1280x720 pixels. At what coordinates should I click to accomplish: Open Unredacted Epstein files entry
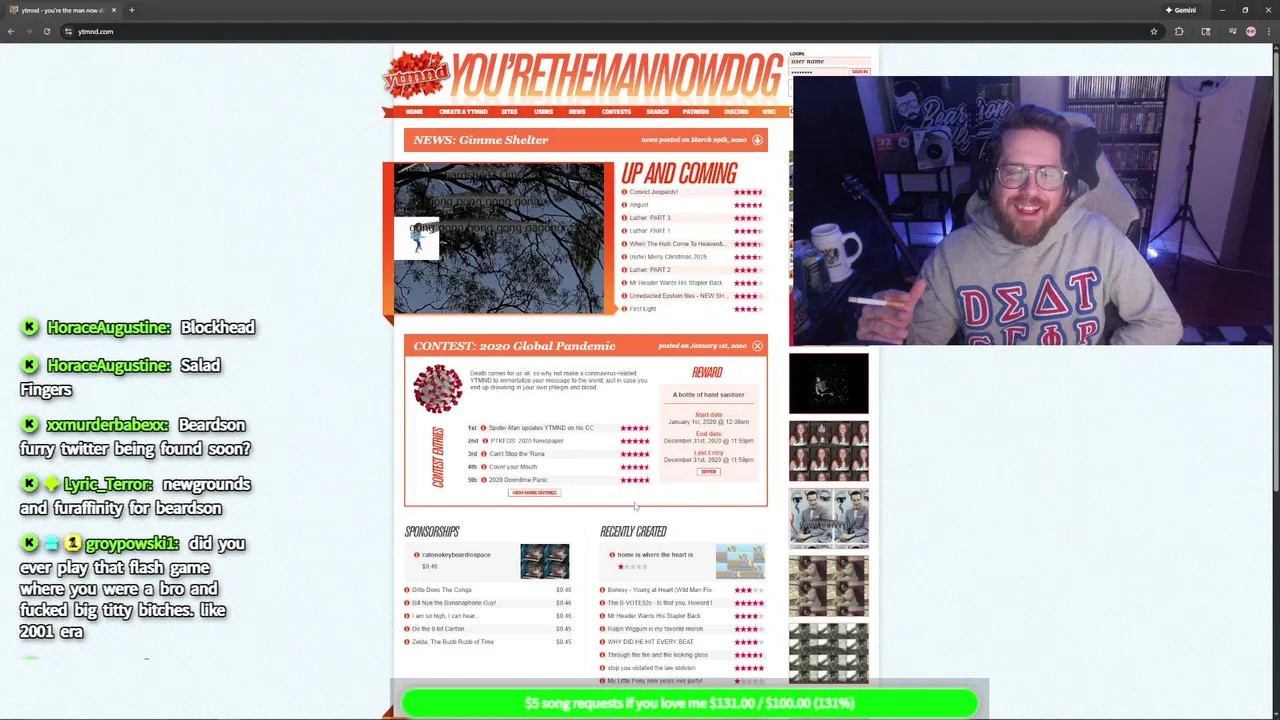(678, 296)
